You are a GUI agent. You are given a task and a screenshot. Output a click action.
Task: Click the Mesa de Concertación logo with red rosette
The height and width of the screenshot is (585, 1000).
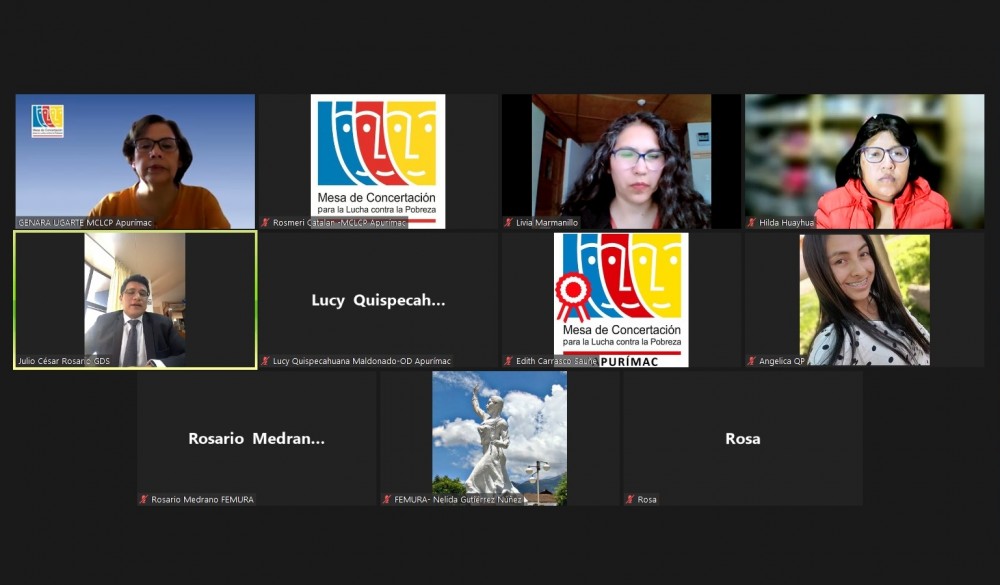tap(621, 298)
